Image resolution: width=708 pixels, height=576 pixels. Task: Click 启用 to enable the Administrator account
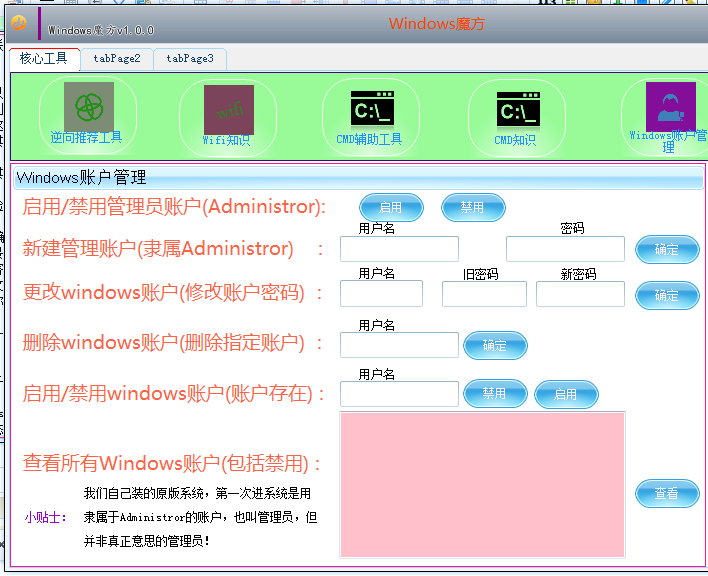[x=391, y=207]
